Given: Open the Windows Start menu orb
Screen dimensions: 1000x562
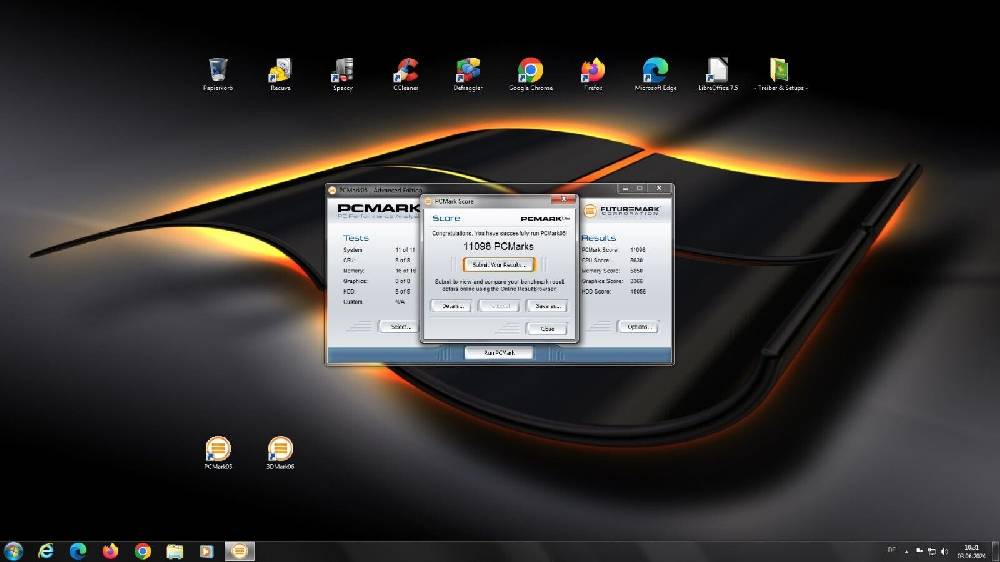Looking at the screenshot, I should 13,551.
